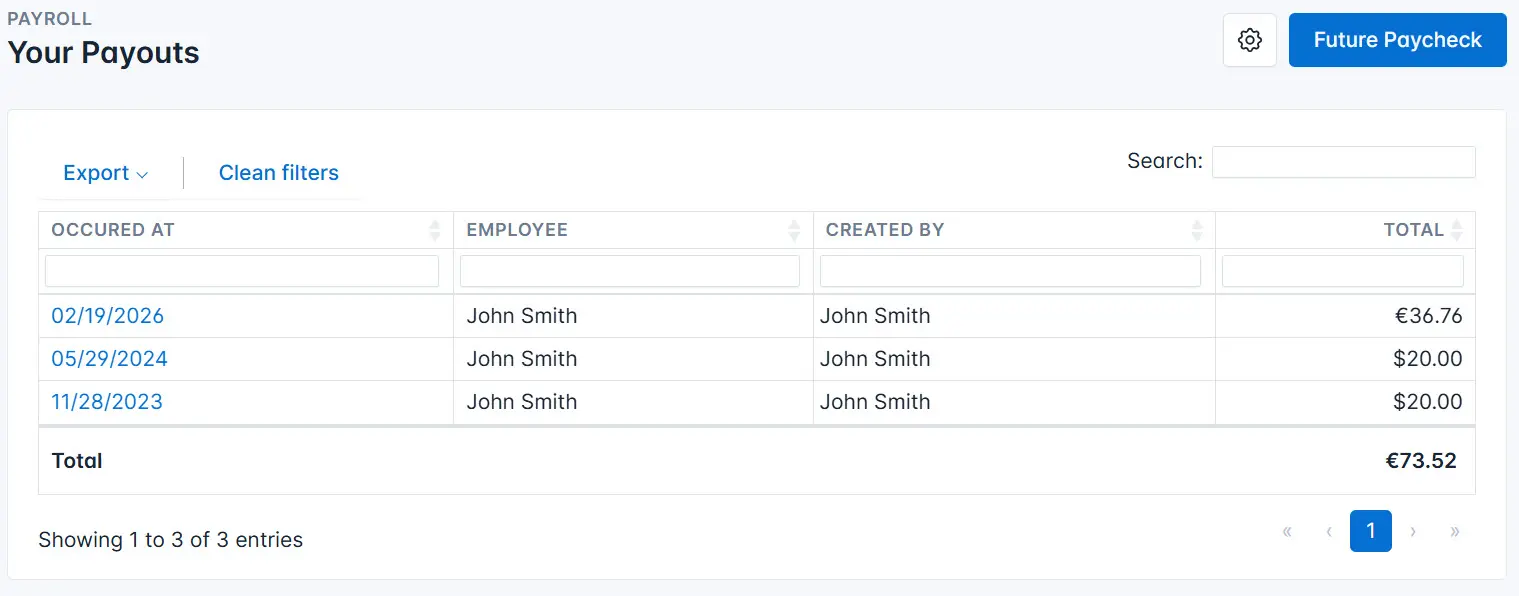Collapse the Export options arrow
Screen dimensions: 1519x596
point(141,173)
